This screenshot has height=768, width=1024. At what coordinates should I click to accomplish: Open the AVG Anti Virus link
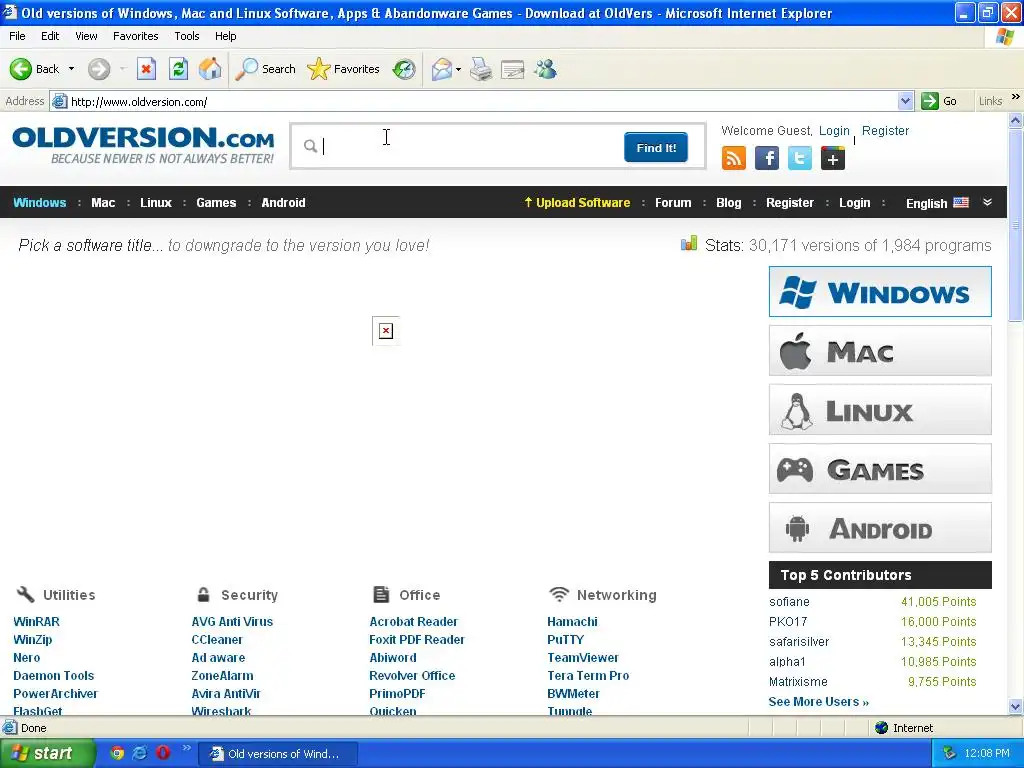coord(232,621)
